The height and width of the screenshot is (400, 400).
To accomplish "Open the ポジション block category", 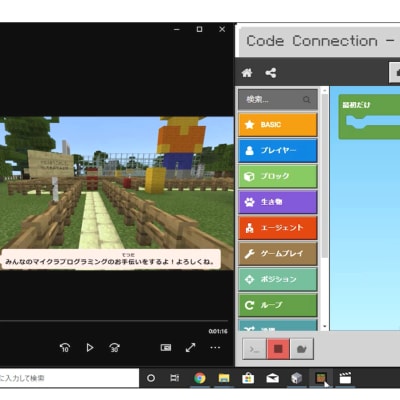I will [278, 279].
